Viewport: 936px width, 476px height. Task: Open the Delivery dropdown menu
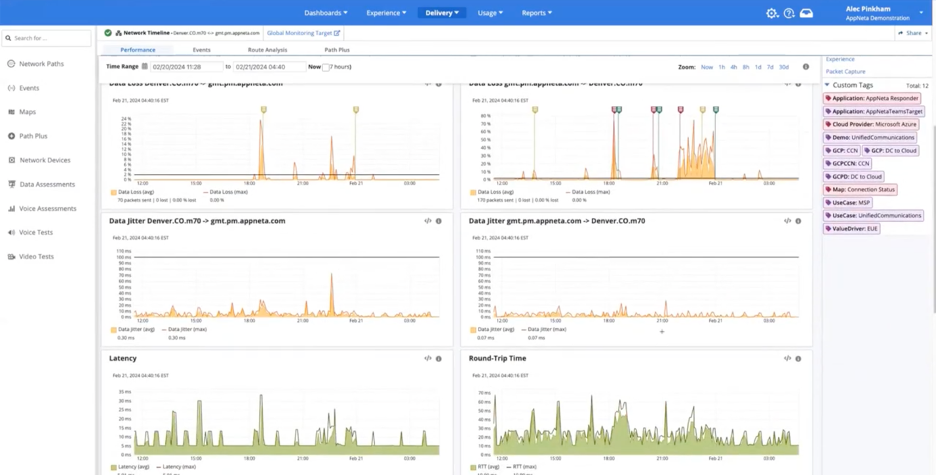click(x=442, y=13)
